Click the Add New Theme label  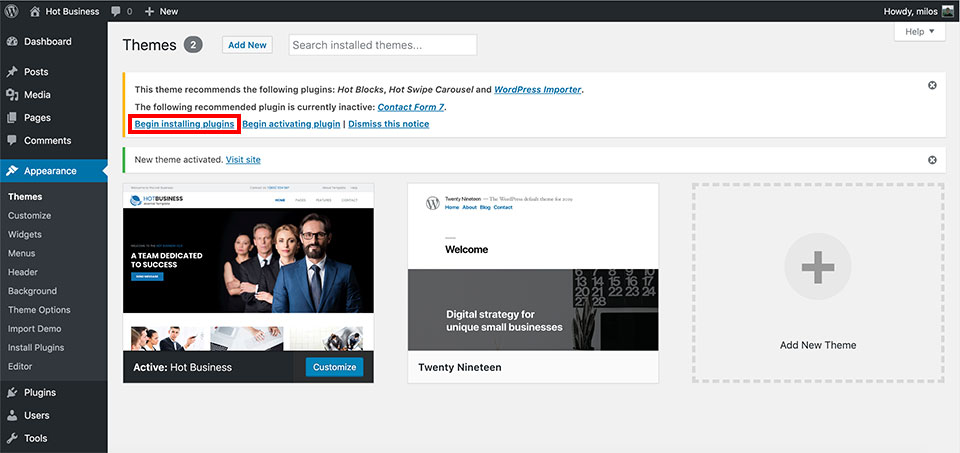pyautogui.click(x=818, y=345)
